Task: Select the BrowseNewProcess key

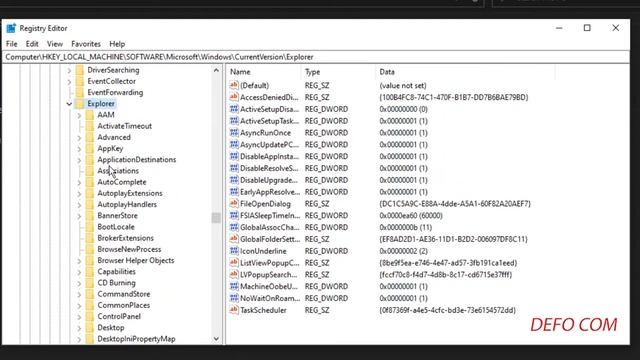Action: click(129, 249)
